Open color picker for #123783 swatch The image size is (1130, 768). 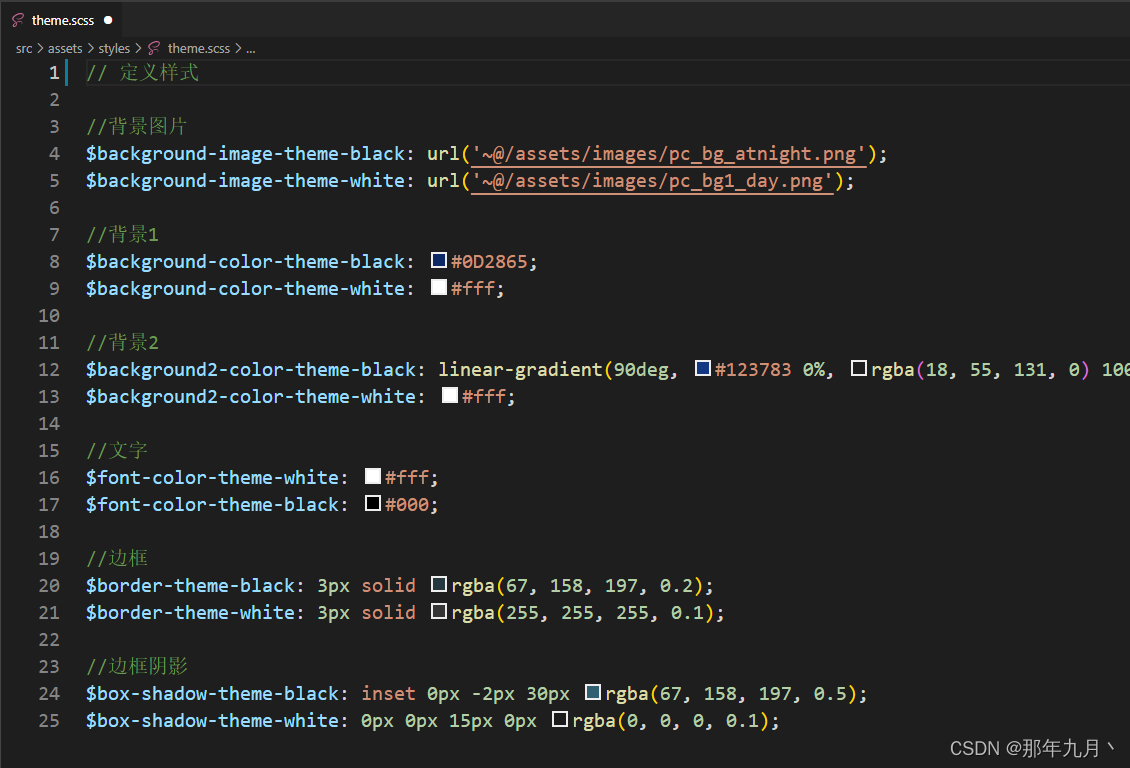[x=703, y=368]
